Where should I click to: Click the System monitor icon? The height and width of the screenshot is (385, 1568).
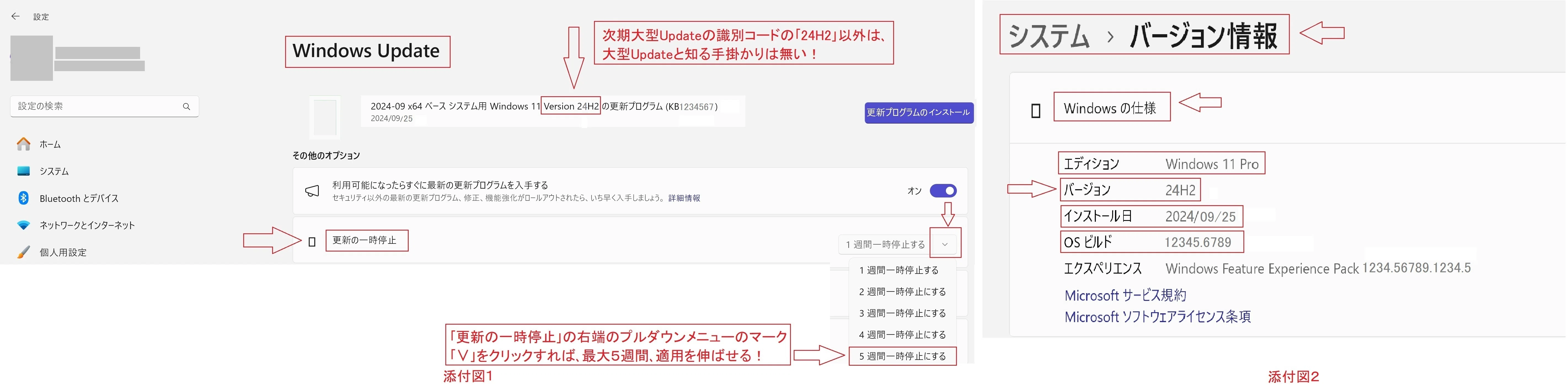pos(24,171)
